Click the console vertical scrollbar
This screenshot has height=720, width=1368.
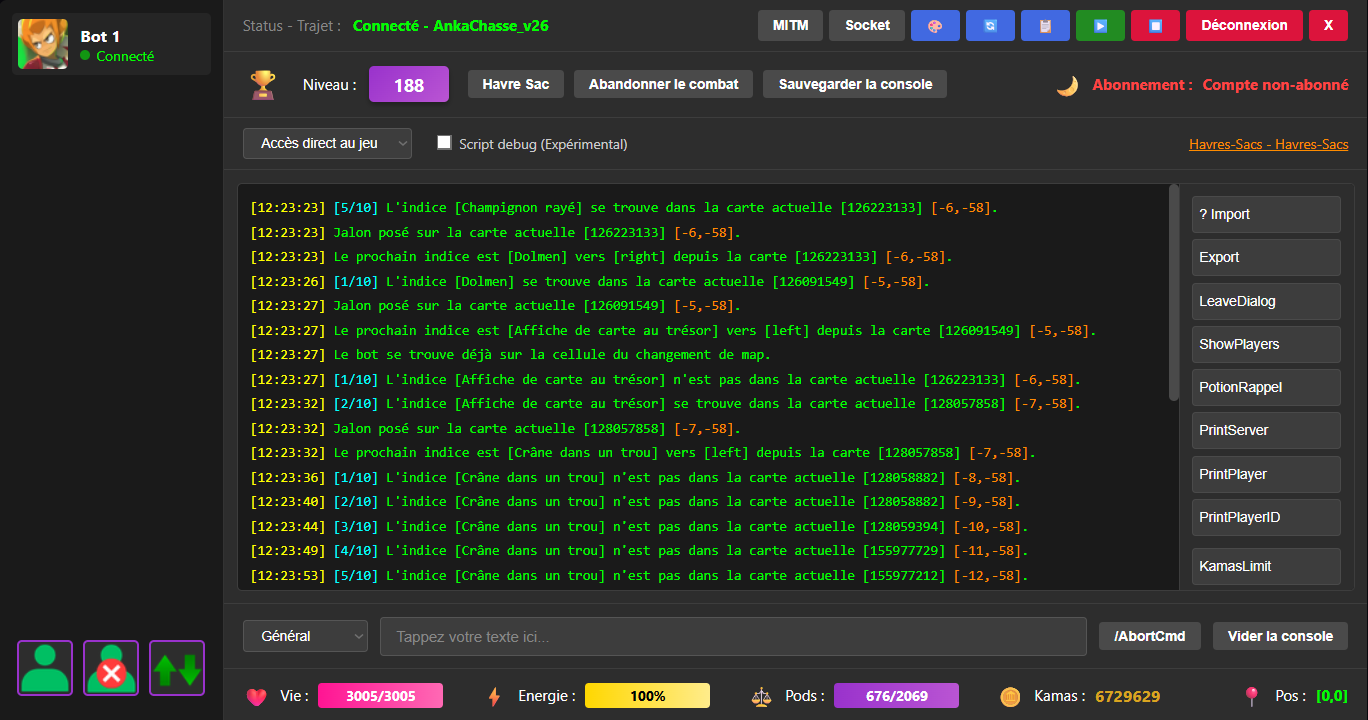[1174, 292]
